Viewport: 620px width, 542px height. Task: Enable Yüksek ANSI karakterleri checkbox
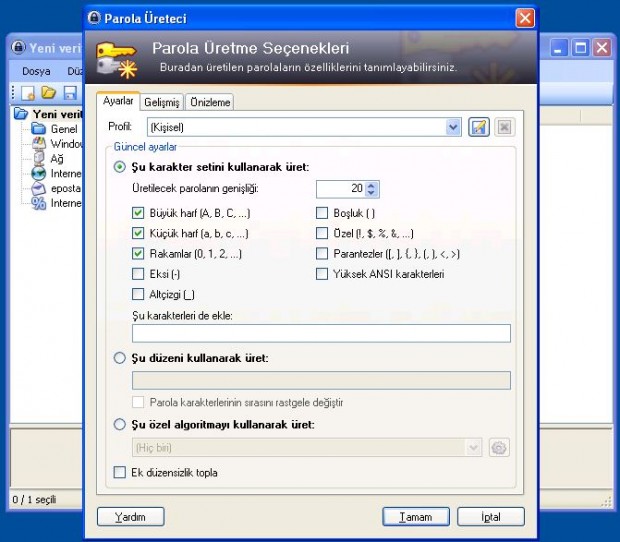coord(322,274)
